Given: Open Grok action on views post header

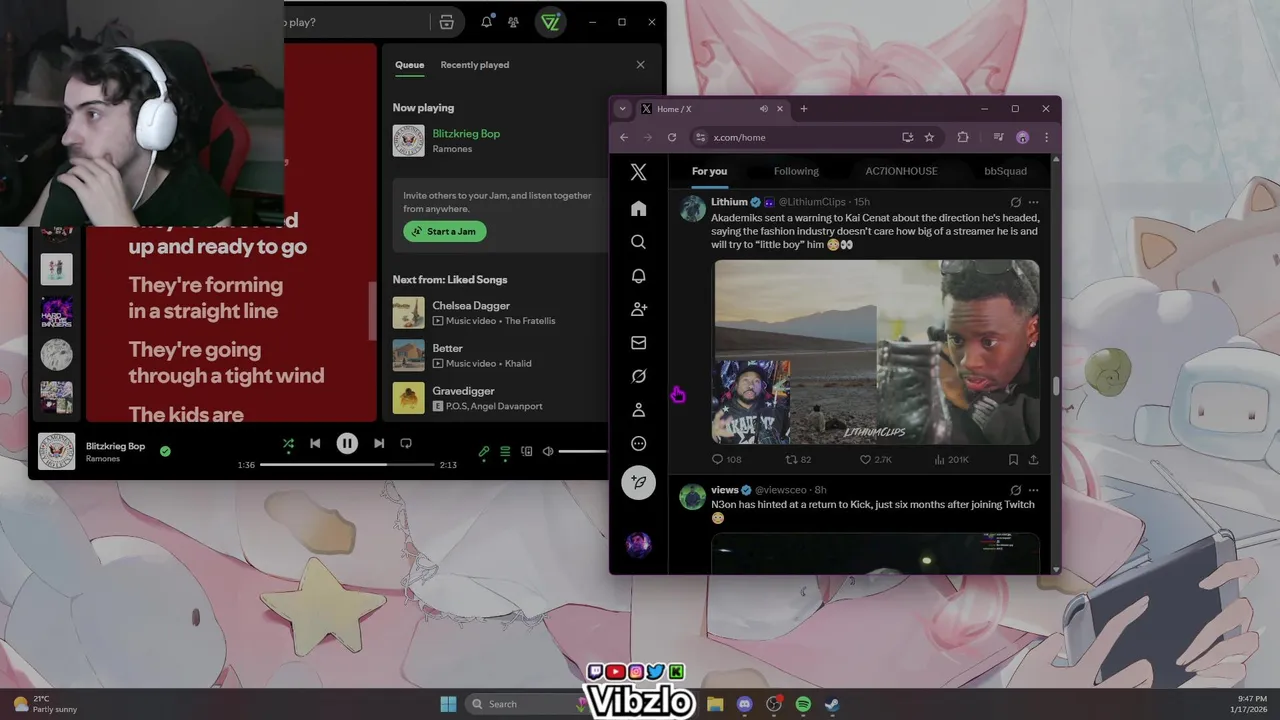Looking at the screenshot, I should click(x=1015, y=490).
